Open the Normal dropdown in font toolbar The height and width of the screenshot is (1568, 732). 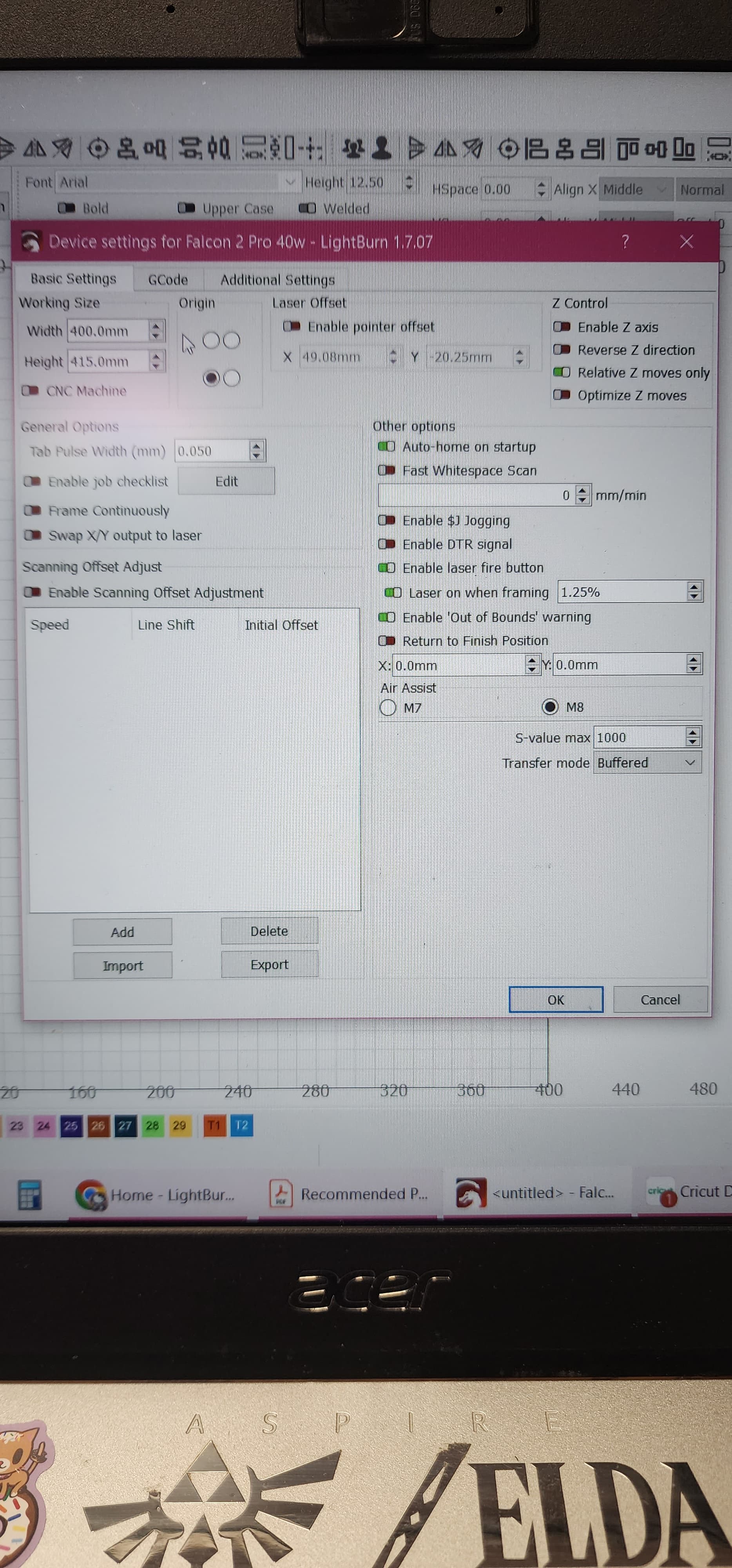(x=704, y=190)
